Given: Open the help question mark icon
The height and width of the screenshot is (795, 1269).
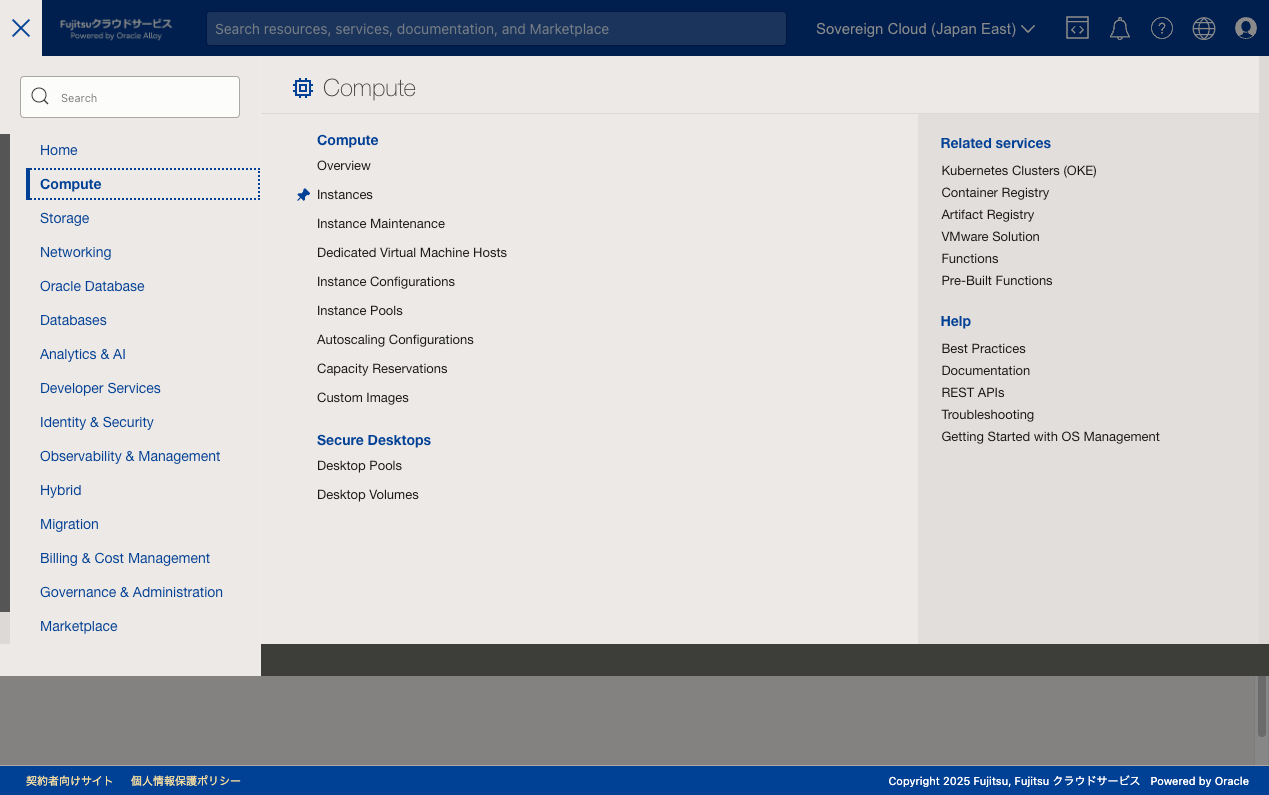Looking at the screenshot, I should click(x=1161, y=27).
